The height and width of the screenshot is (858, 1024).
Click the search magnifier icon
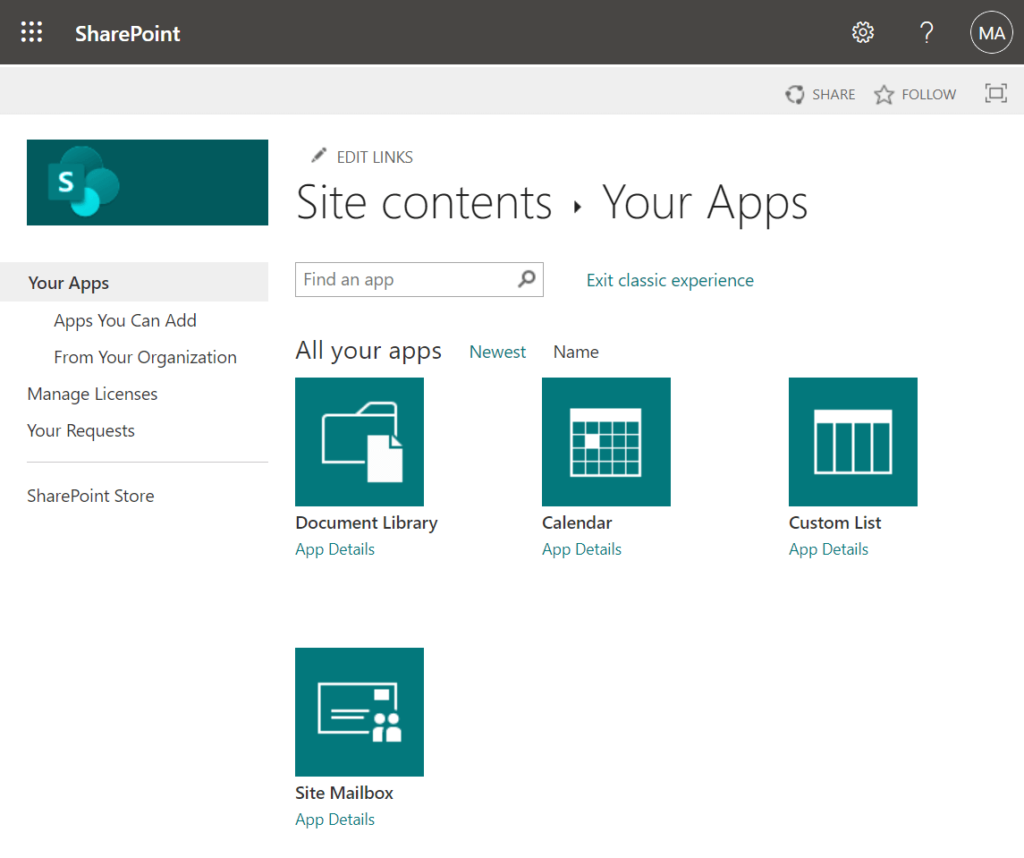coord(526,279)
